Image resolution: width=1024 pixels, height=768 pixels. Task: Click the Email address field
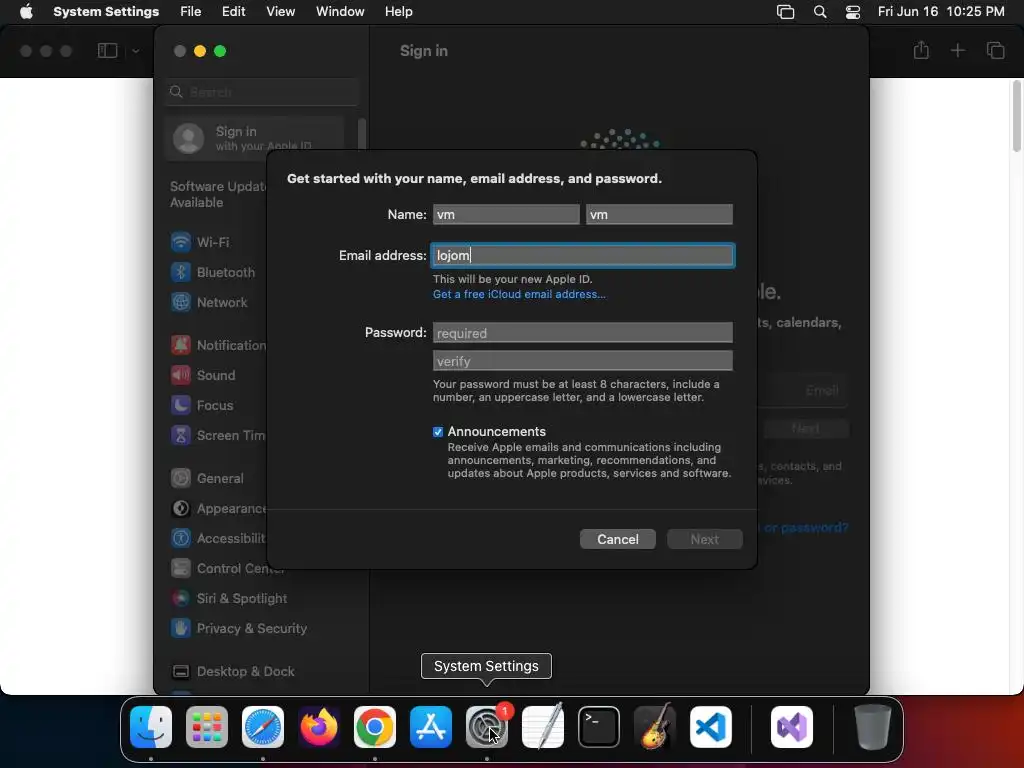583,255
